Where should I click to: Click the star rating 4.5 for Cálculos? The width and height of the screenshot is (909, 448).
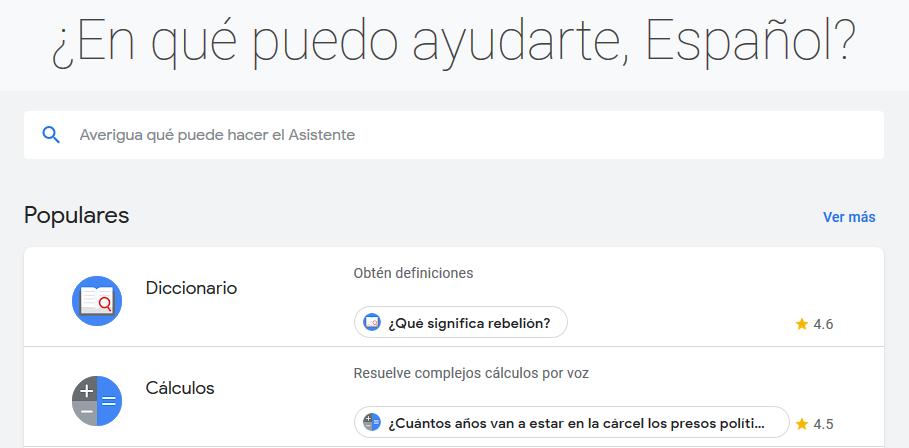(815, 424)
